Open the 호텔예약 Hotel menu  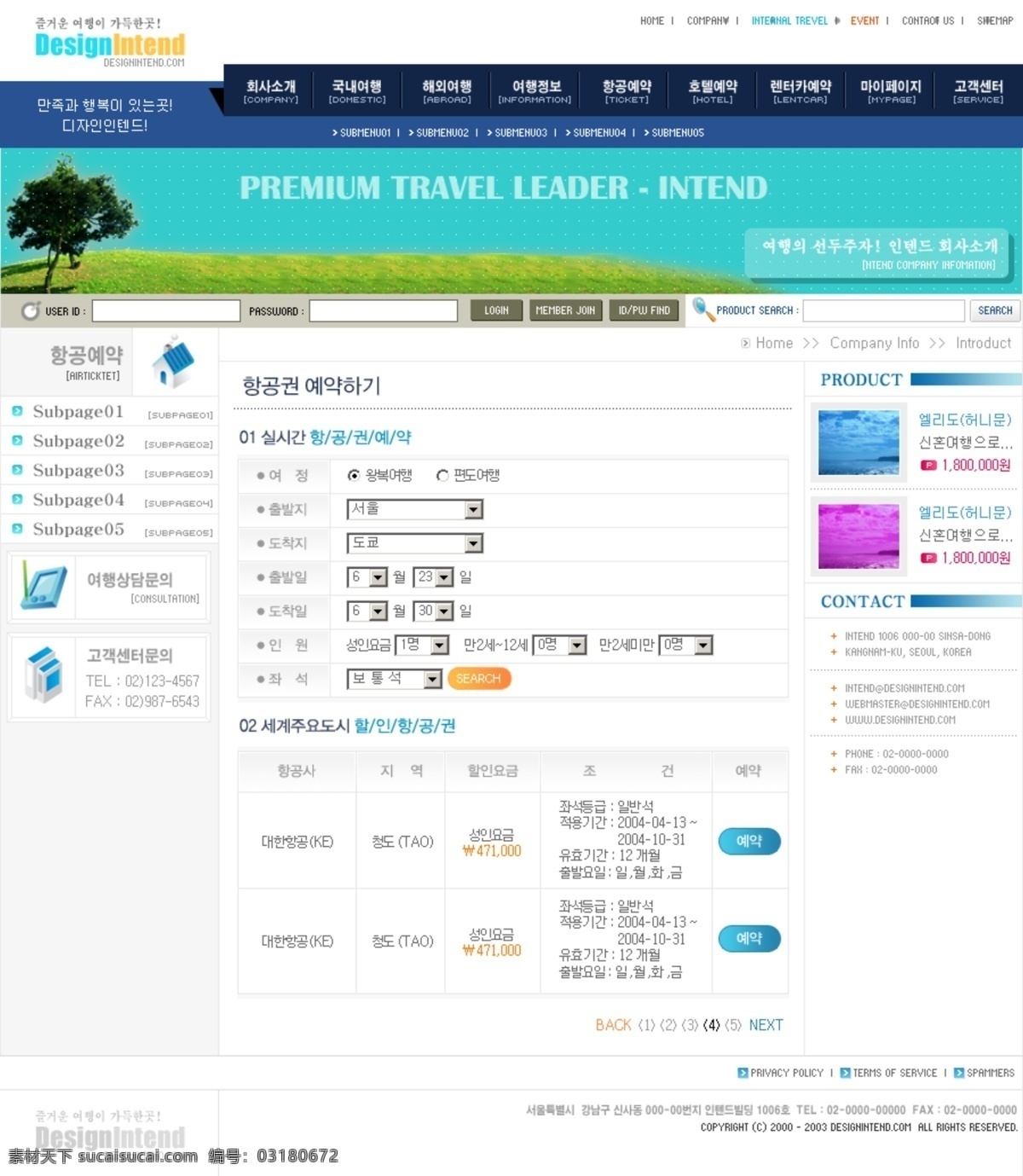713,90
